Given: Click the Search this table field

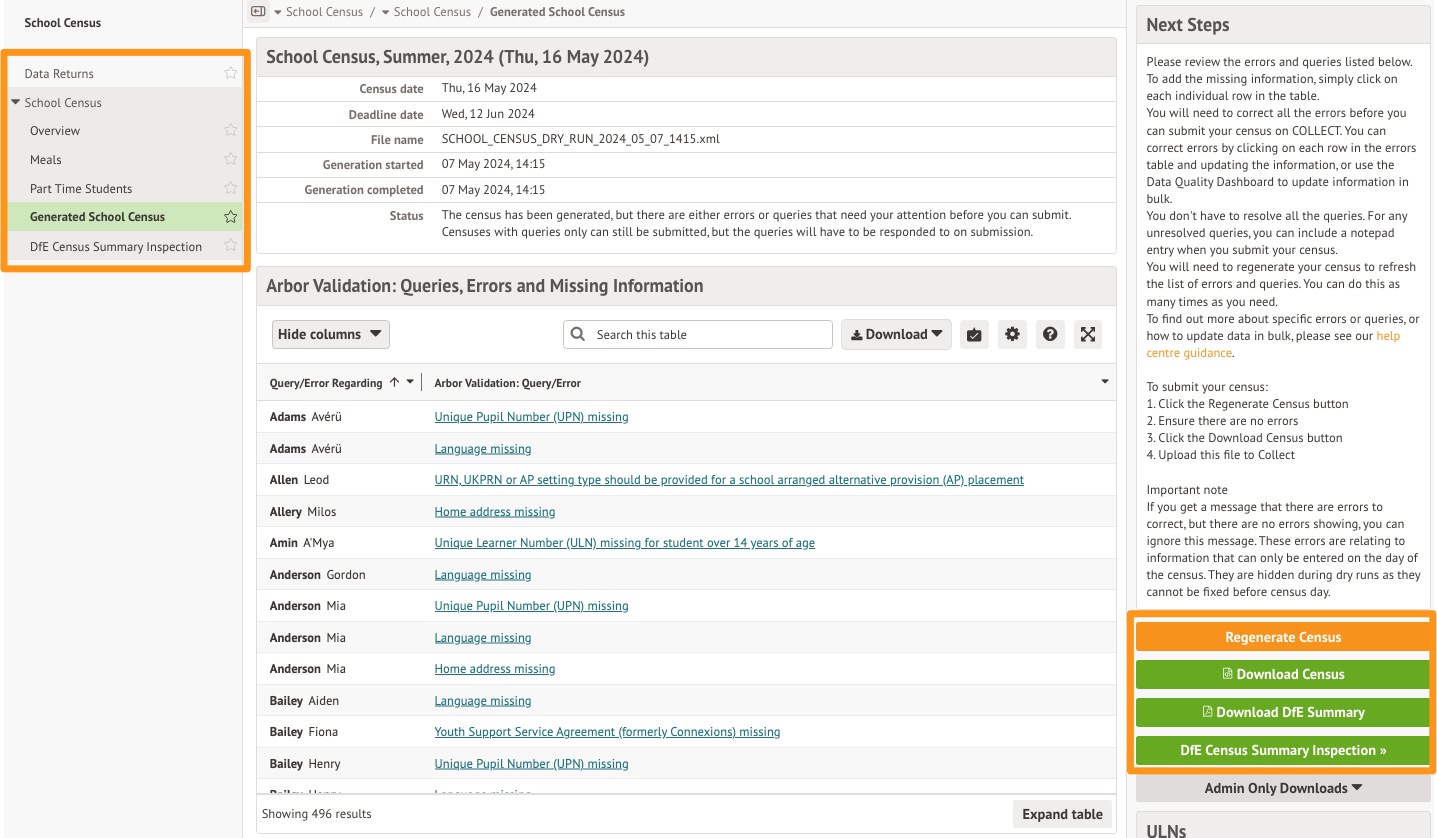Looking at the screenshot, I should click(x=708, y=335).
